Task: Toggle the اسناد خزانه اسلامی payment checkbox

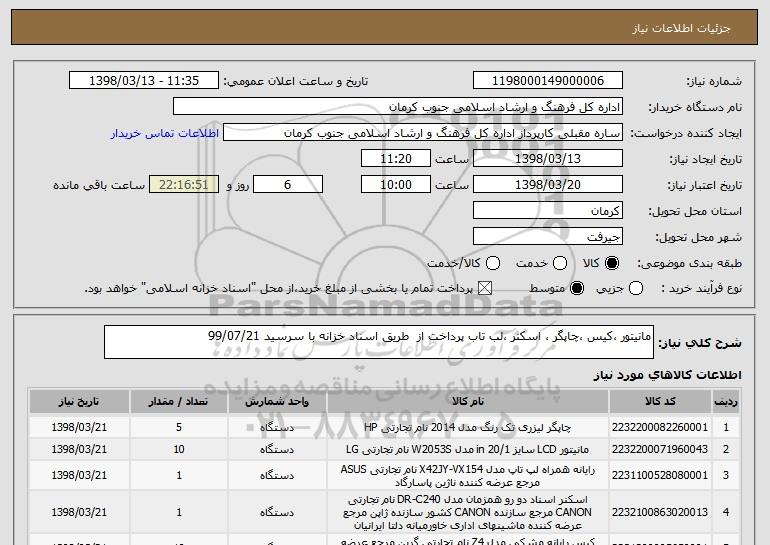Action: coord(485,288)
